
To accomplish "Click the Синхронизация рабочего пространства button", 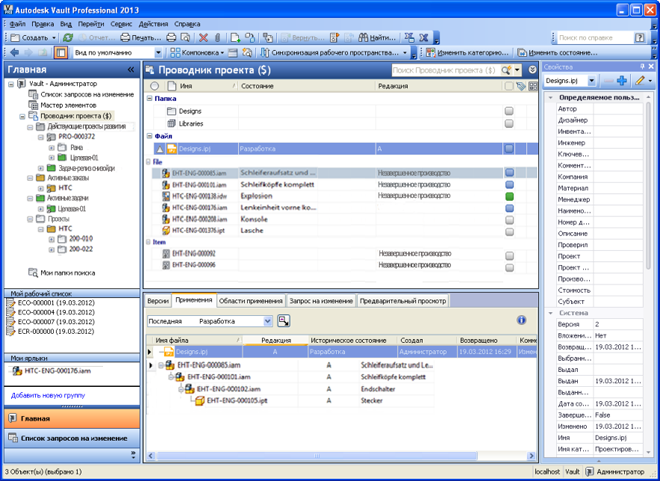I will tap(334, 53).
